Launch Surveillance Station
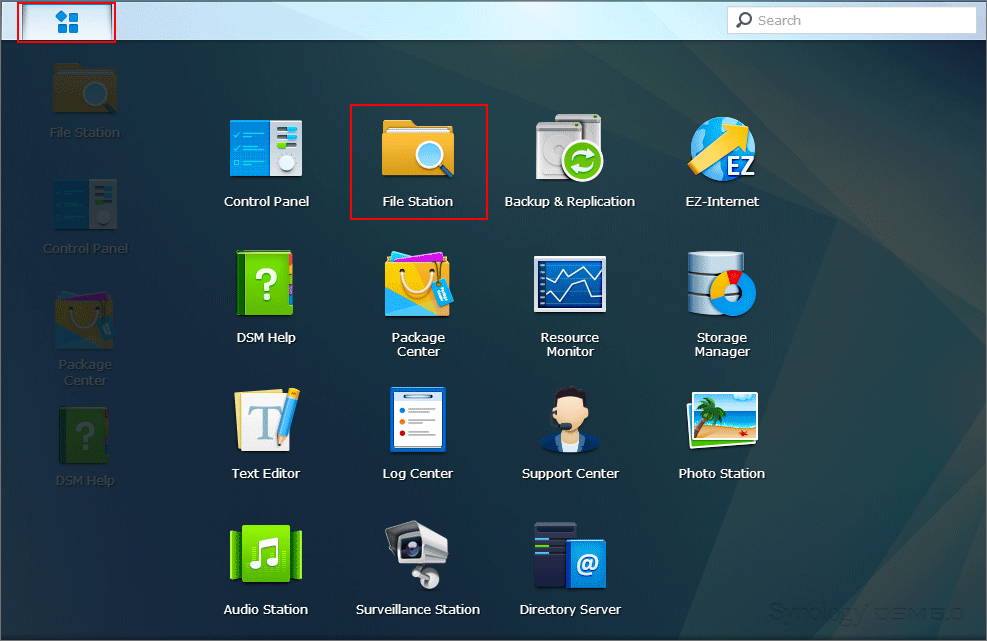 coord(418,569)
